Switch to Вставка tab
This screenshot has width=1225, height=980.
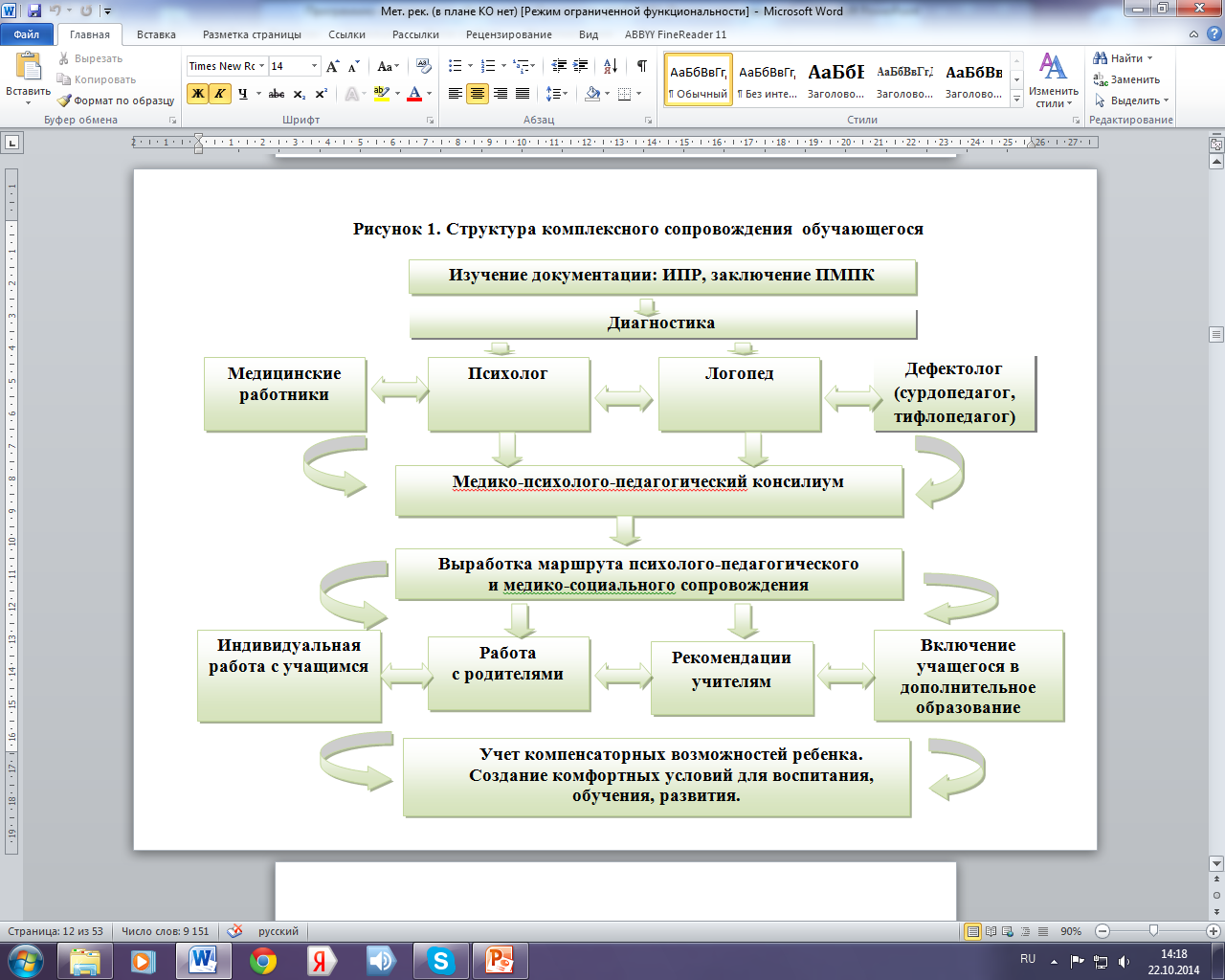[x=156, y=34]
